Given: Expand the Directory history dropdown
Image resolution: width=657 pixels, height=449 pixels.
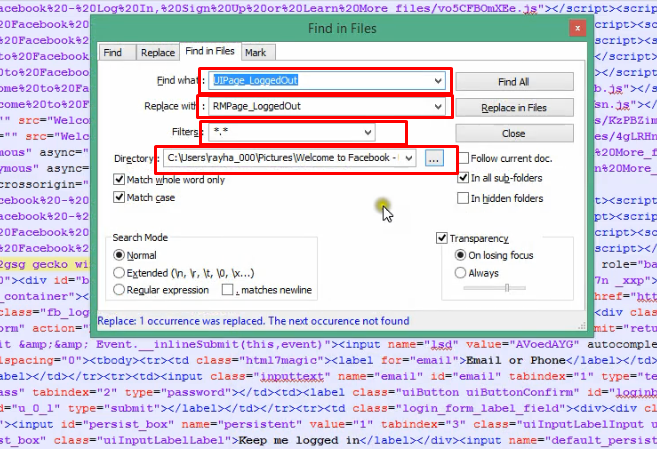Looking at the screenshot, I should [x=409, y=158].
